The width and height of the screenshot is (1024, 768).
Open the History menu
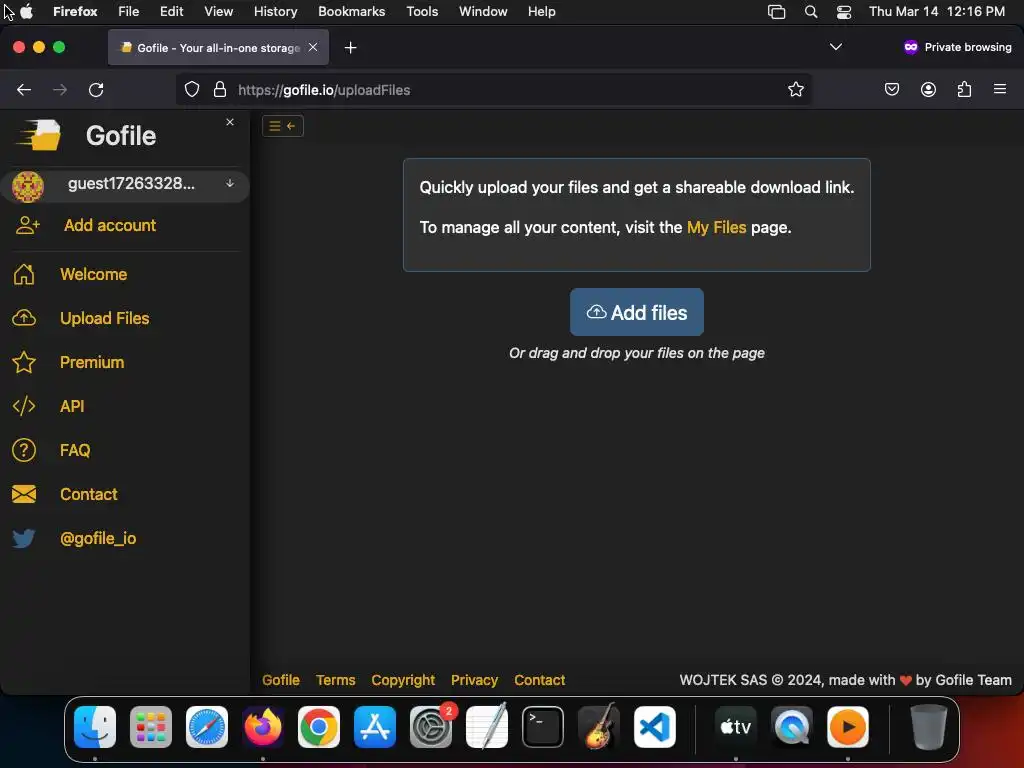click(276, 12)
